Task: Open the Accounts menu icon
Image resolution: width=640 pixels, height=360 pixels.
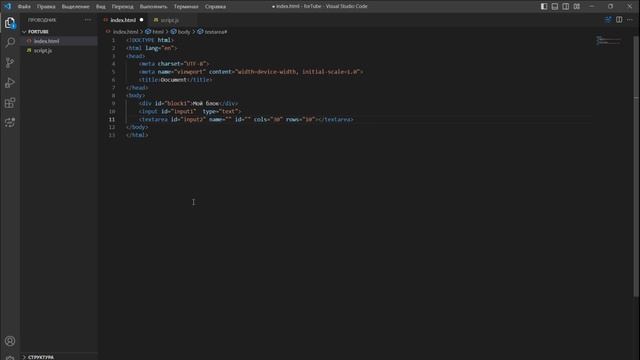Action: click(x=10, y=341)
